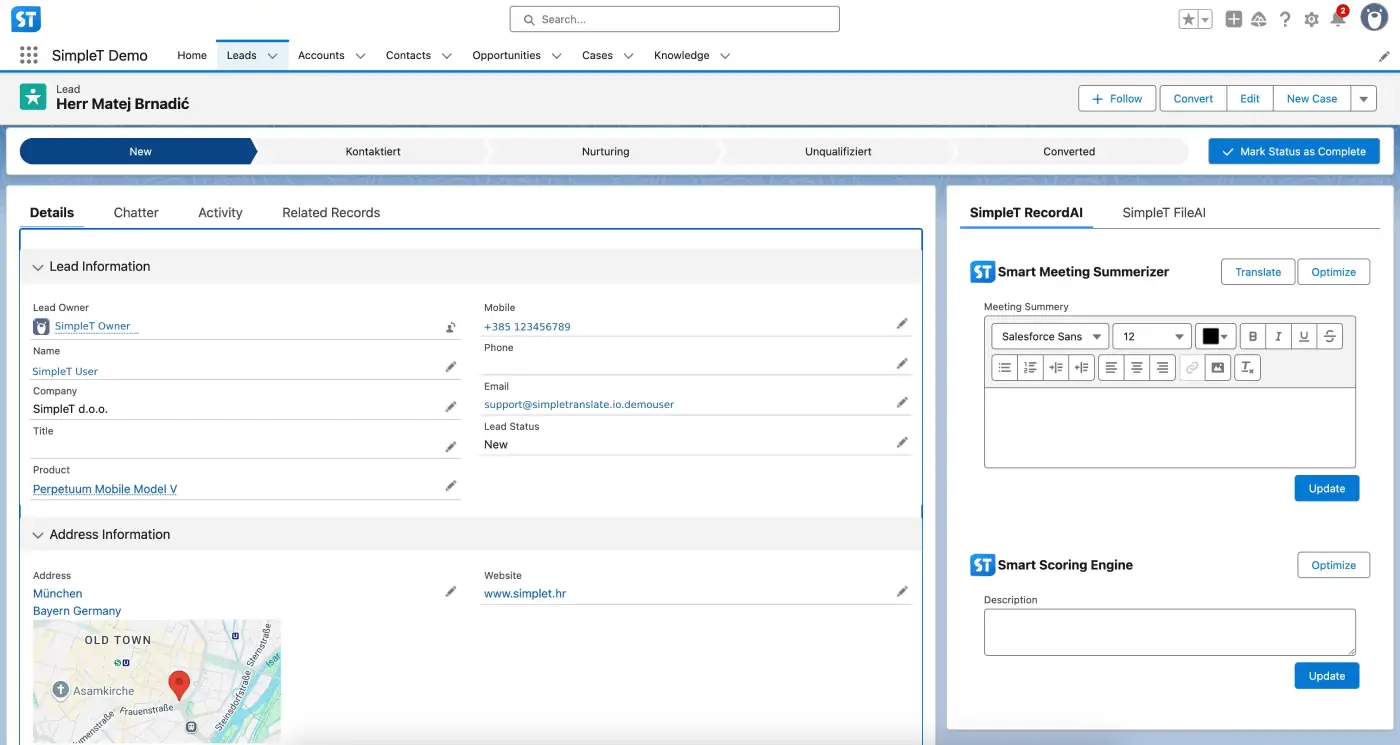Click the global Search box
The image size is (1400, 745).
[674, 19]
